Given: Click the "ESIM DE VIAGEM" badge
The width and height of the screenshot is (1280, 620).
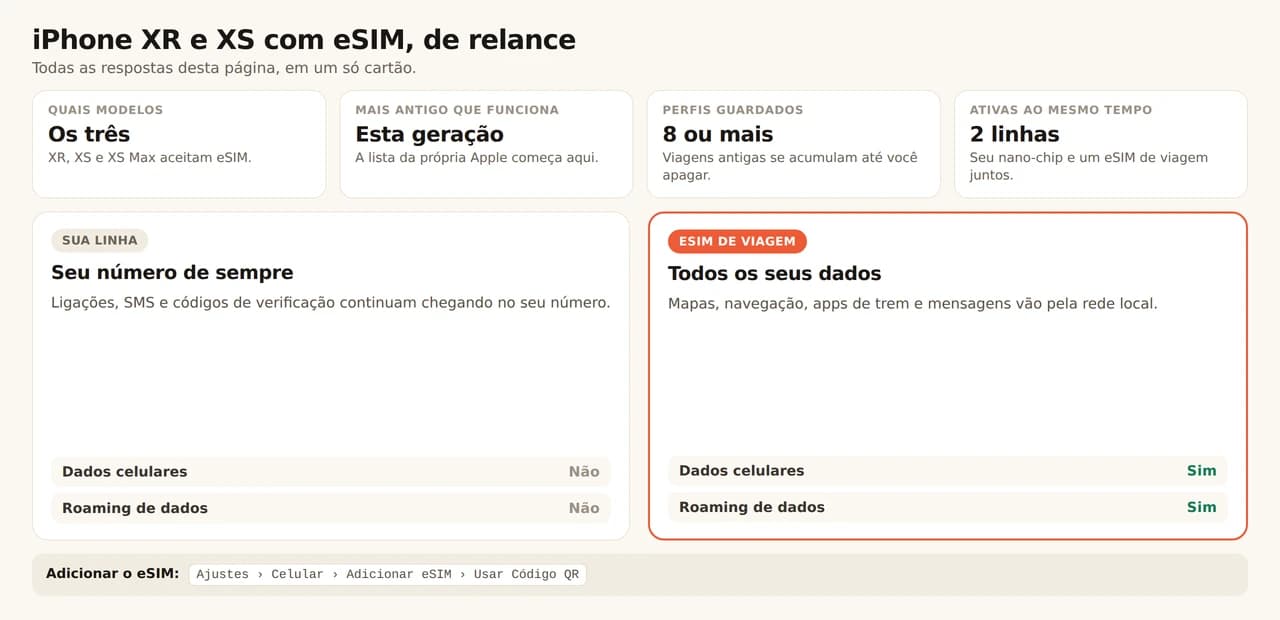Looking at the screenshot, I should click(737, 241).
